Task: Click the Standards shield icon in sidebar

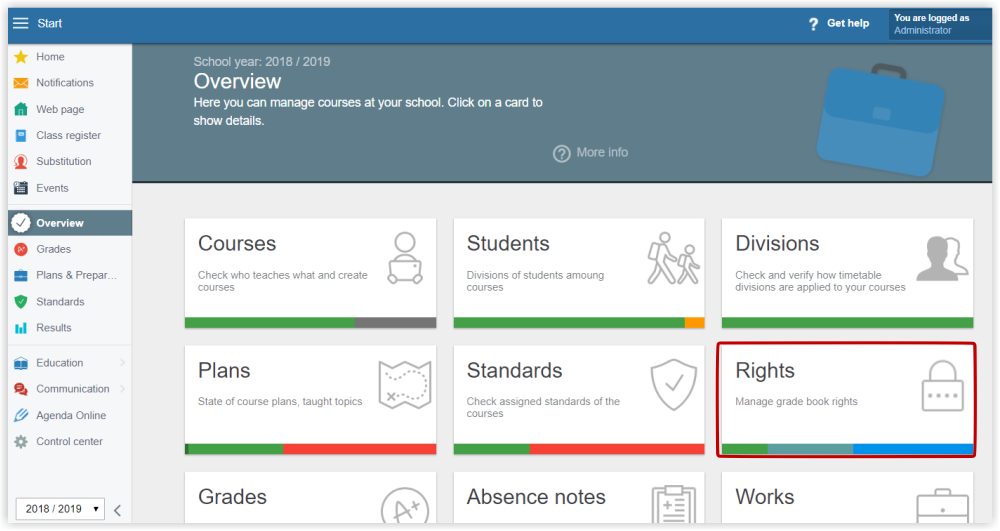Action: pos(21,302)
